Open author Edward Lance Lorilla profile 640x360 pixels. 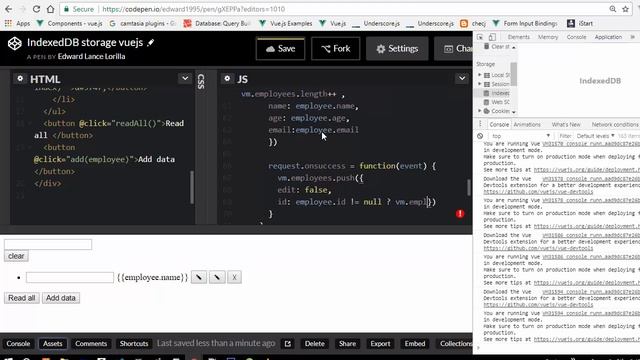(x=91, y=56)
